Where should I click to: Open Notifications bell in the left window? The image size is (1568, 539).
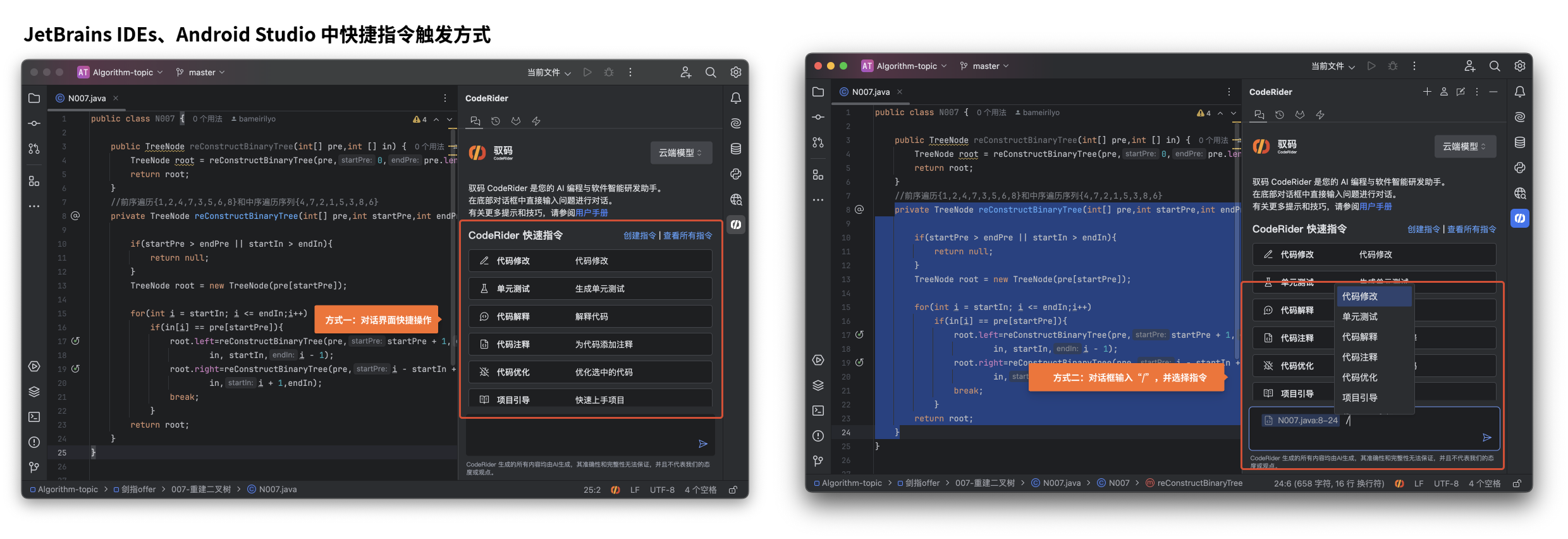pos(736,98)
